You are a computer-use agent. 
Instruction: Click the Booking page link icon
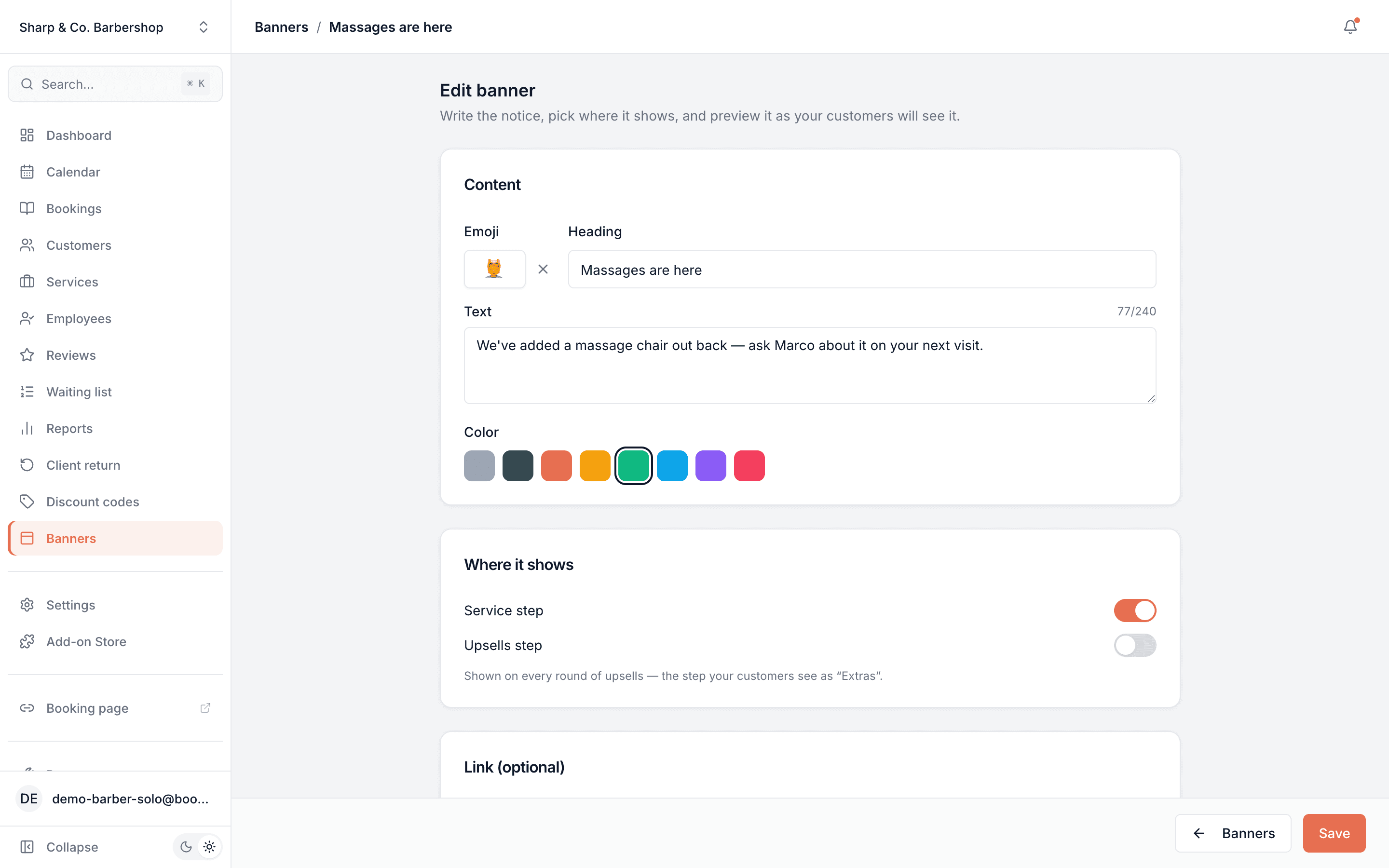[27, 708]
